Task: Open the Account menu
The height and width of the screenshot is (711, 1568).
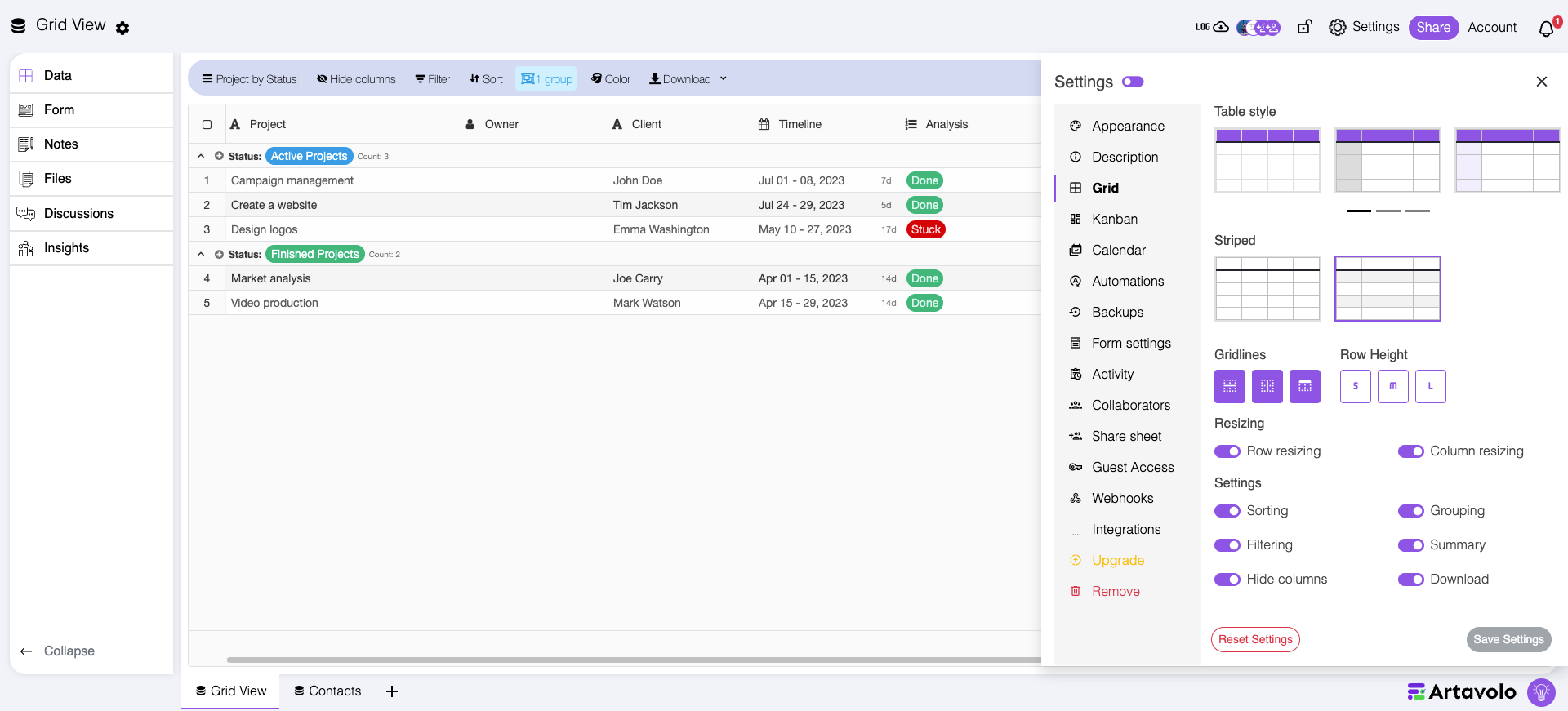Action: (1492, 27)
